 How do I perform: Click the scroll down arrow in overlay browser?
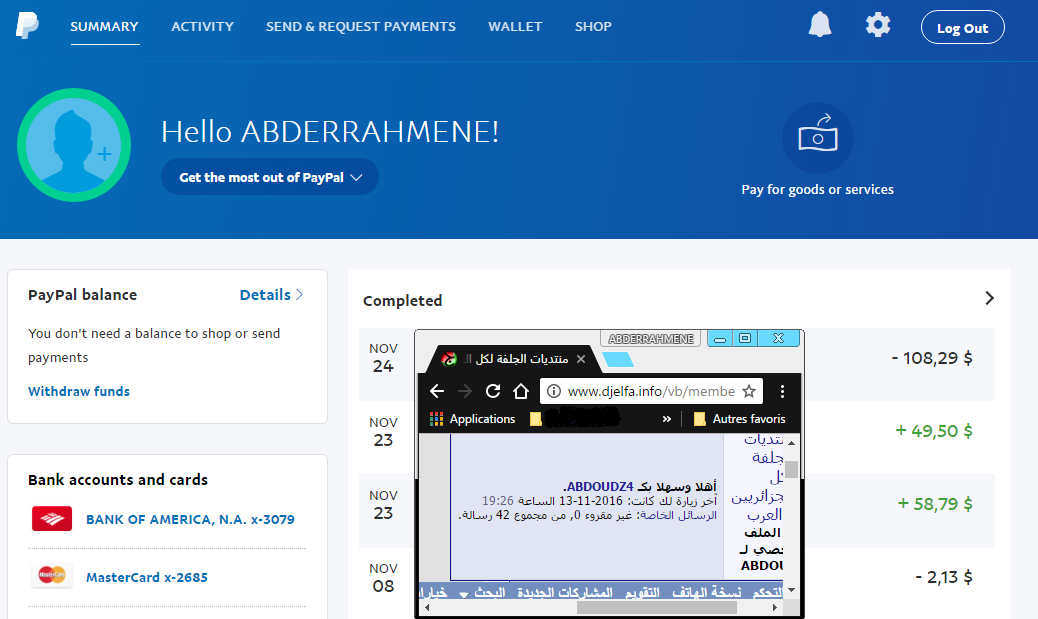click(791, 590)
